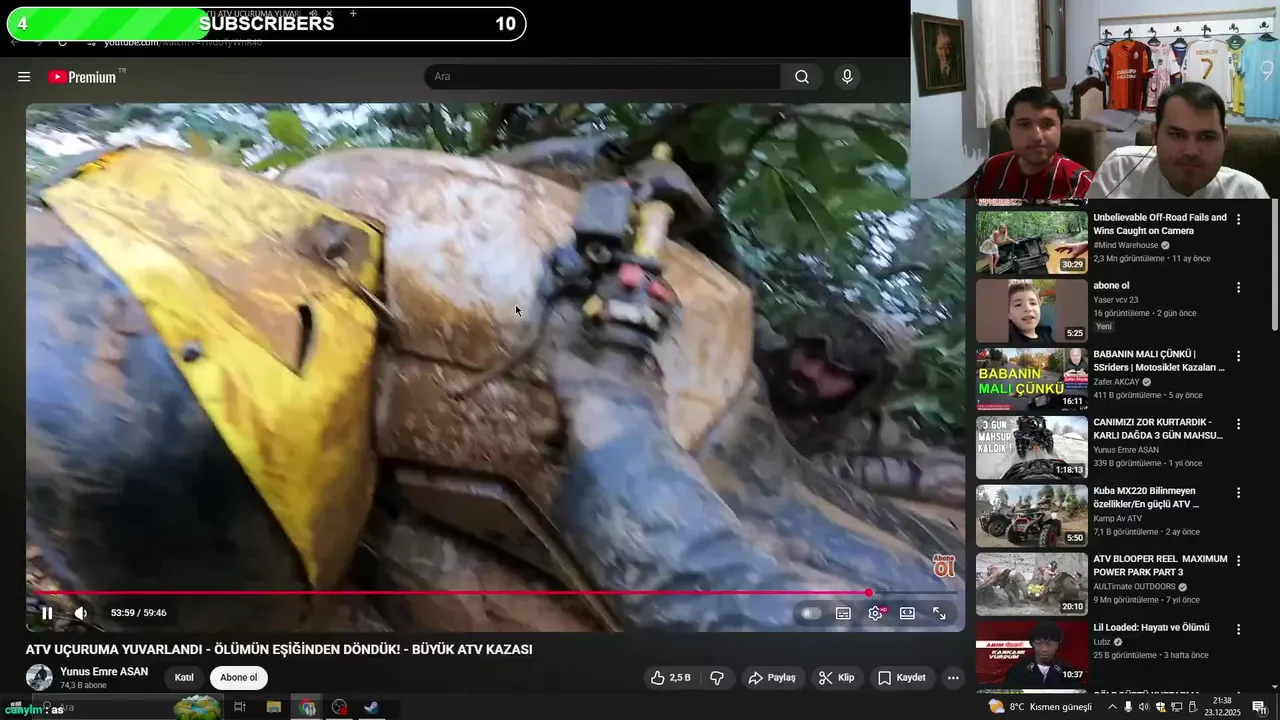The width and height of the screenshot is (1280, 720).
Task: Click the 'Kamp Av ATV' channel name
Action: 1117,518
